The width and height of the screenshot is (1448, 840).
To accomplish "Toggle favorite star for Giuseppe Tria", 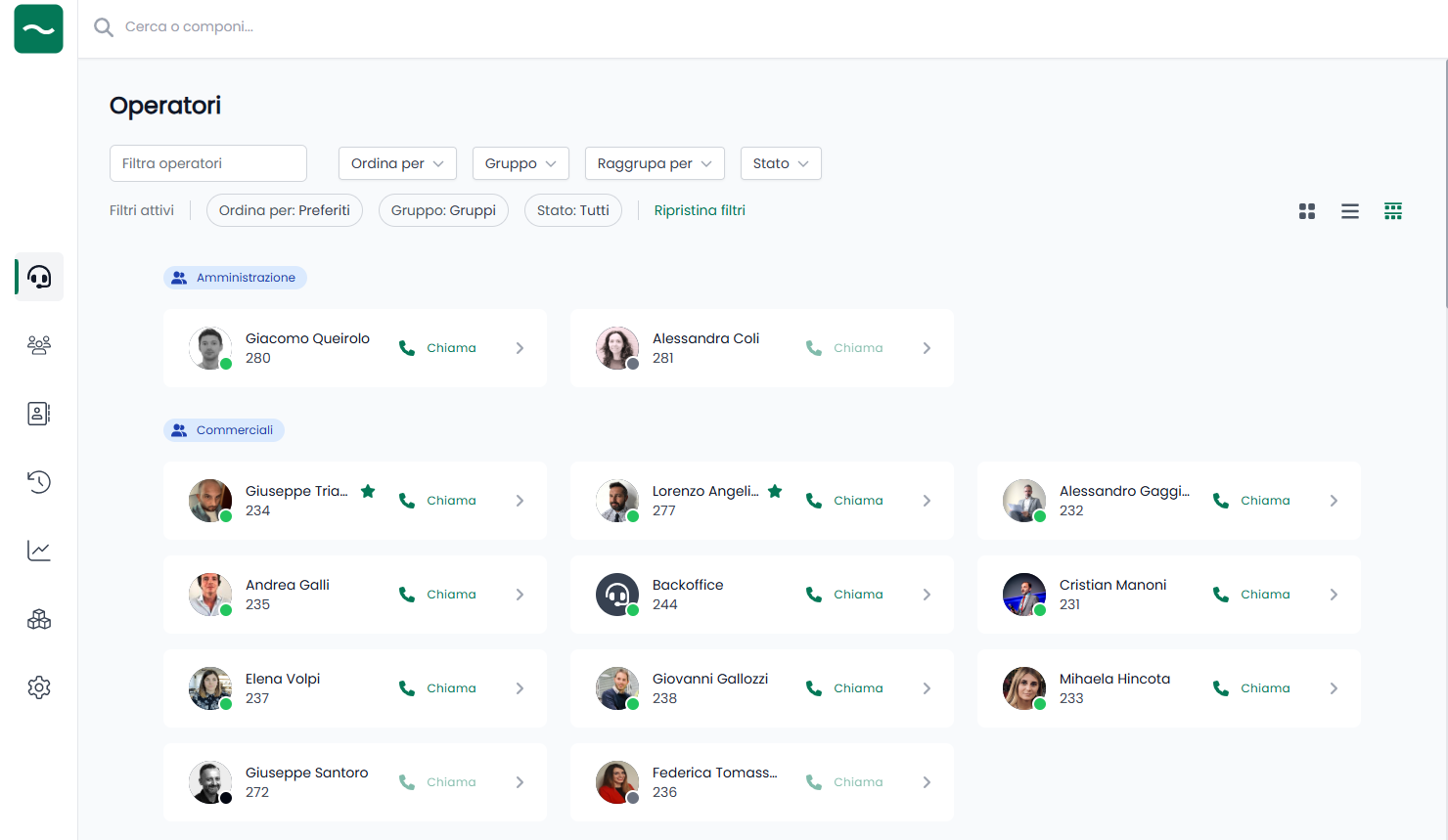I will pos(368,491).
